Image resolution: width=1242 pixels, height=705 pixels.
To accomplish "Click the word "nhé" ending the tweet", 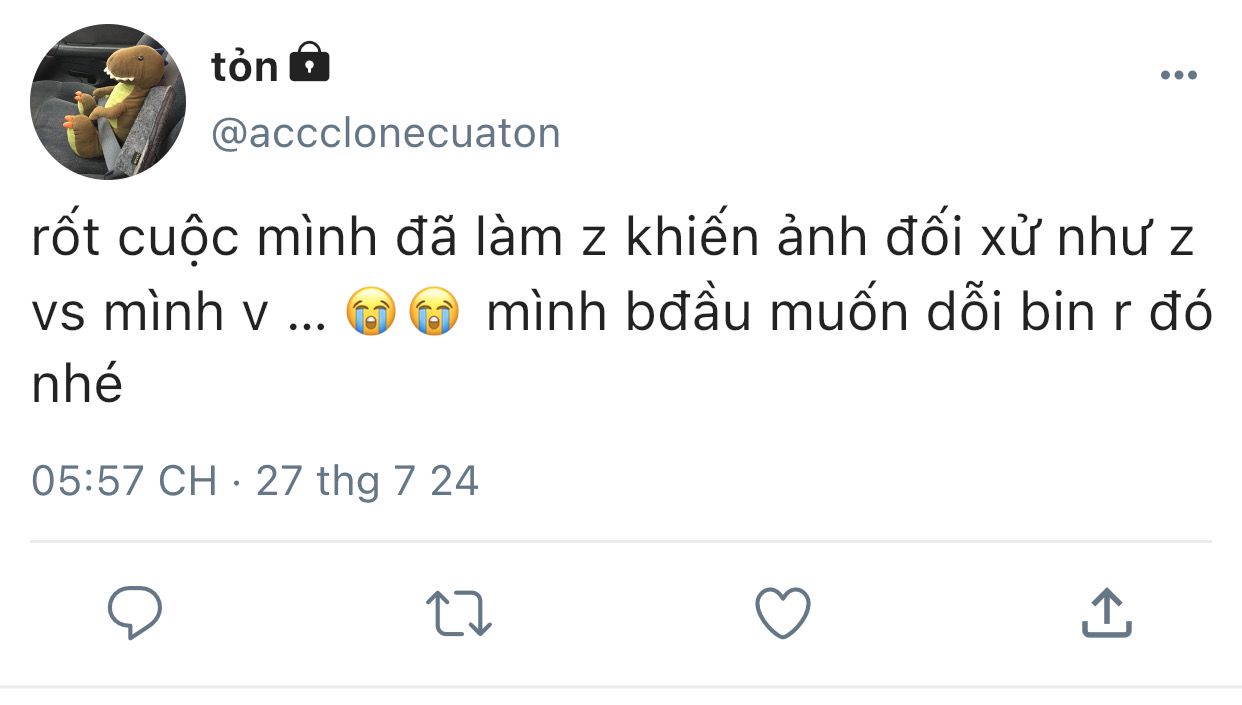I will pos(77,385).
